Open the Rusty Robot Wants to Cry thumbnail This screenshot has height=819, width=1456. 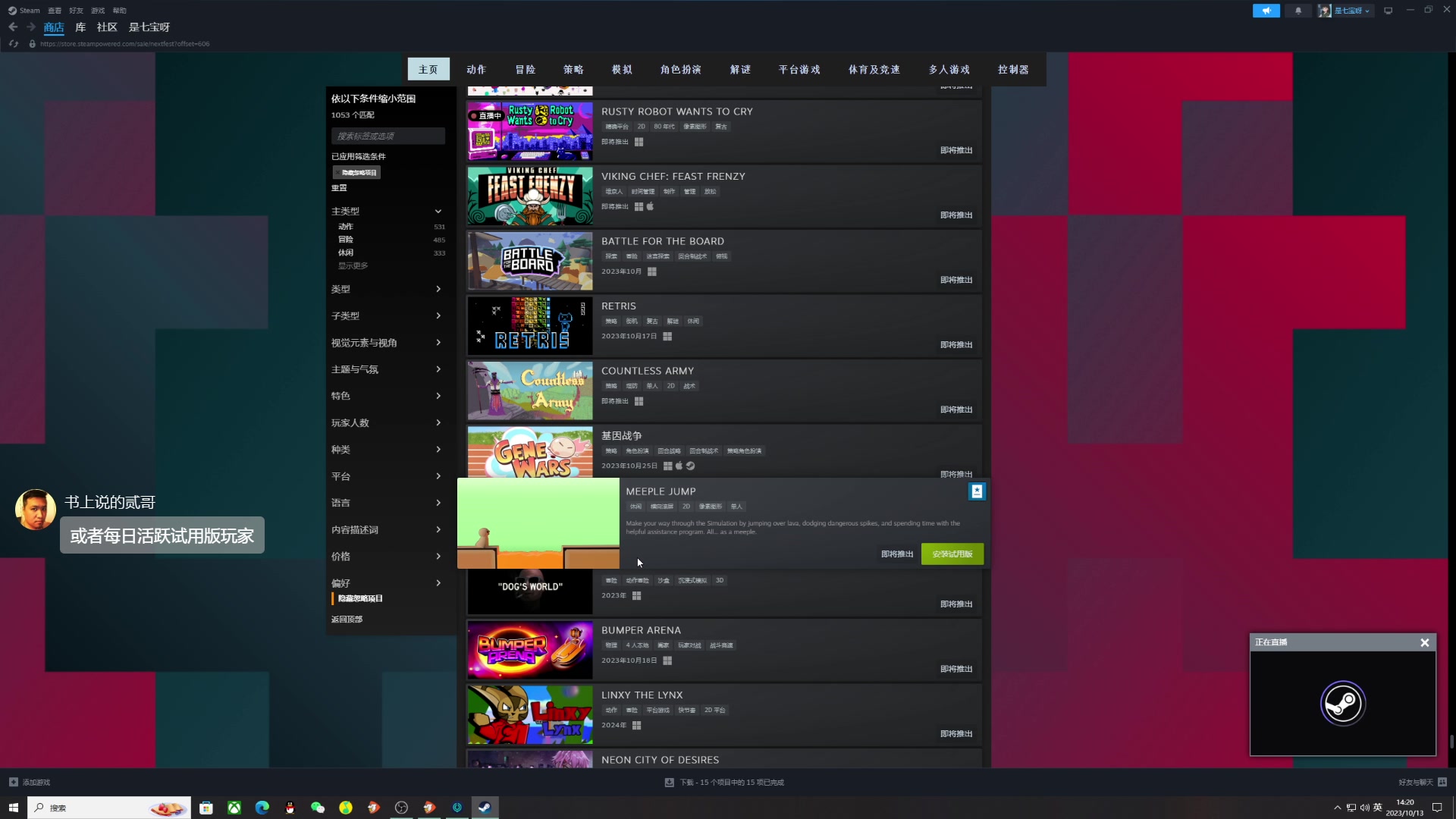pyautogui.click(x=530, y=131)
